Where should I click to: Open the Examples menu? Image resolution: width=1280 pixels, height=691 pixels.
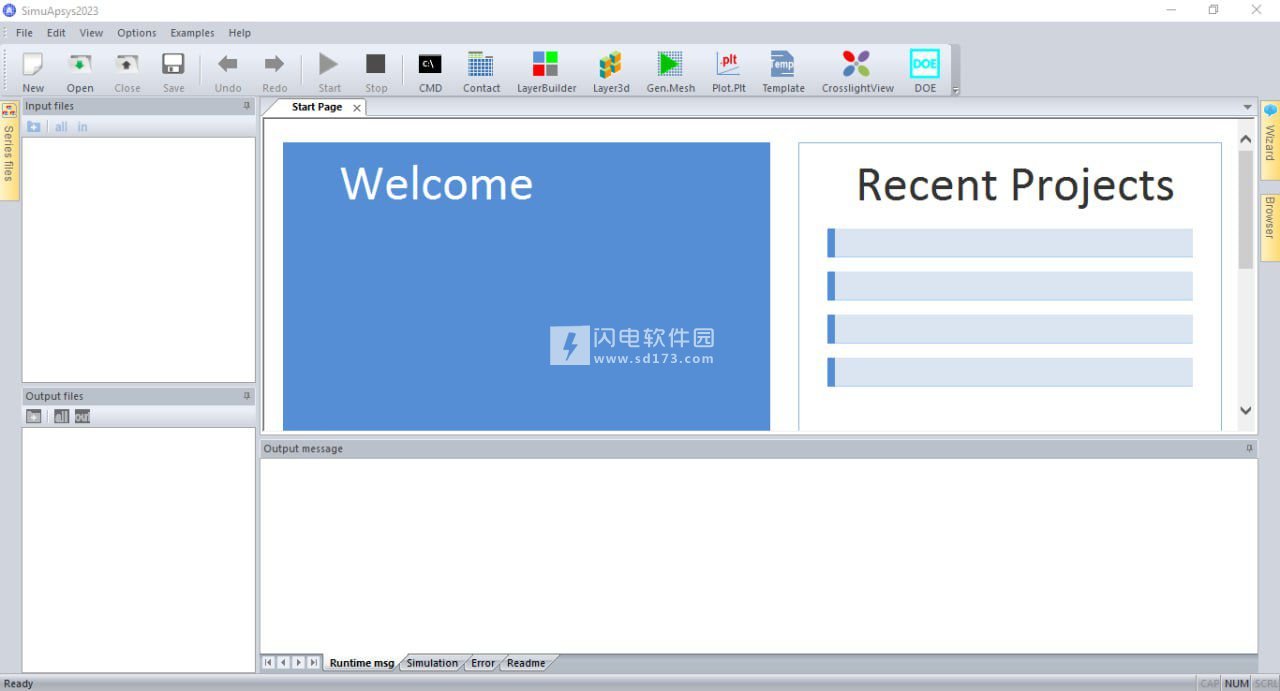pos(192,33)
